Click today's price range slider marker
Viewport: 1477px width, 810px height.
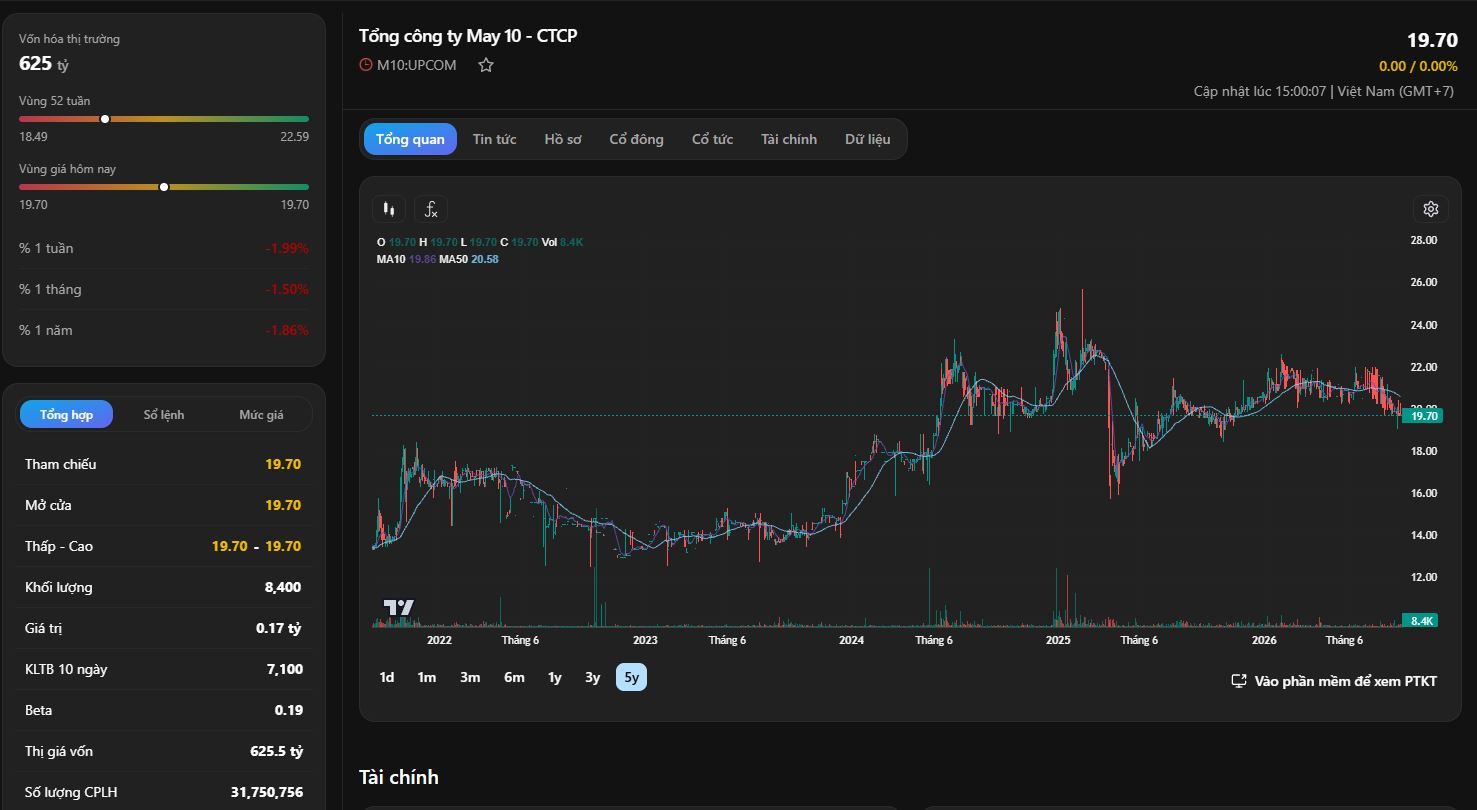click(x=164, y=187)
